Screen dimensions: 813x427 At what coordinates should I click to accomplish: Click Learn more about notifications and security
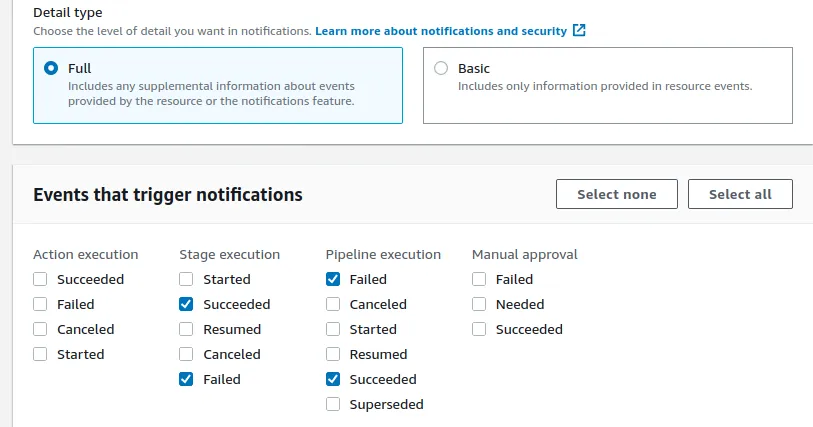441,31
